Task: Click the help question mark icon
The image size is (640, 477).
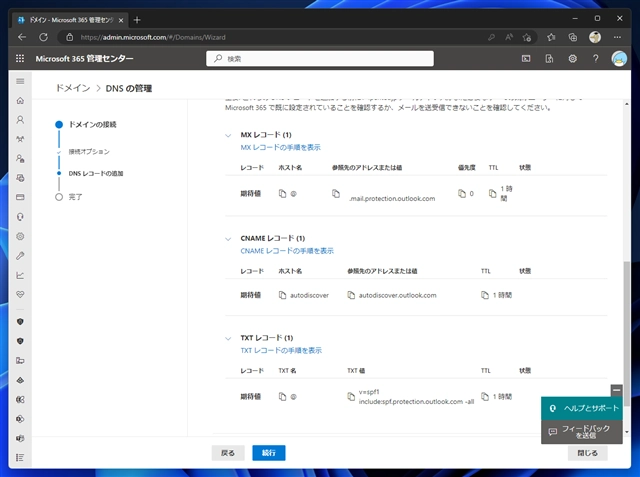Action: click(596, 59)
